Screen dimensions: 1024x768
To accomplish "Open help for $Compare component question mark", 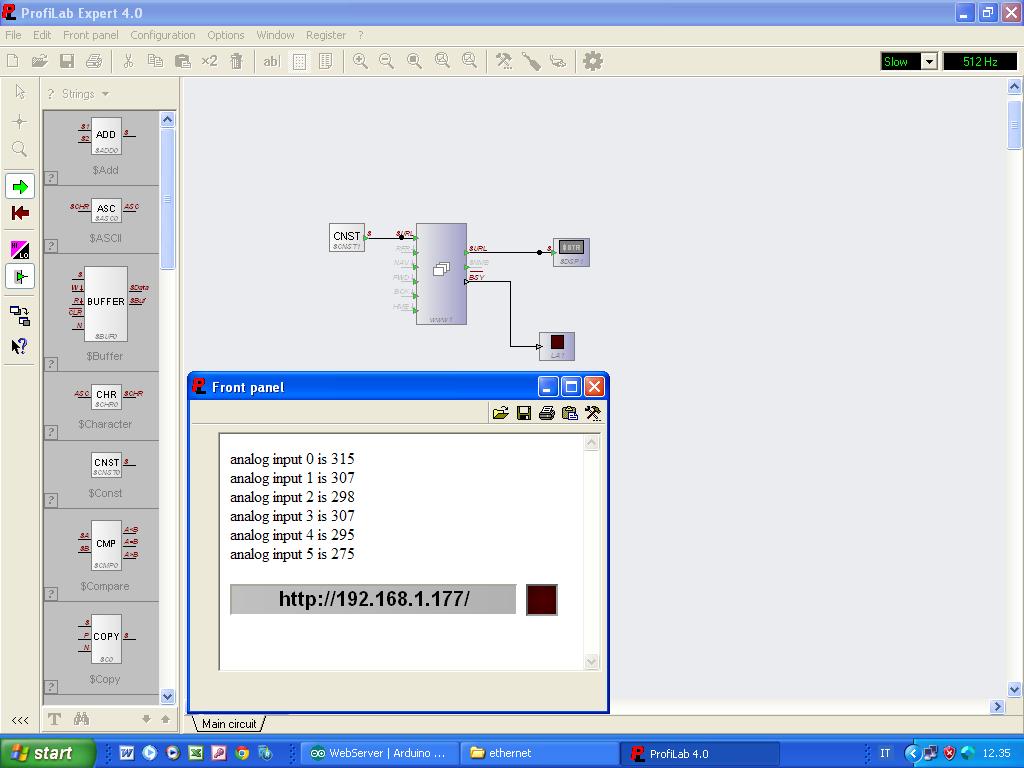I will pos(51,594).
